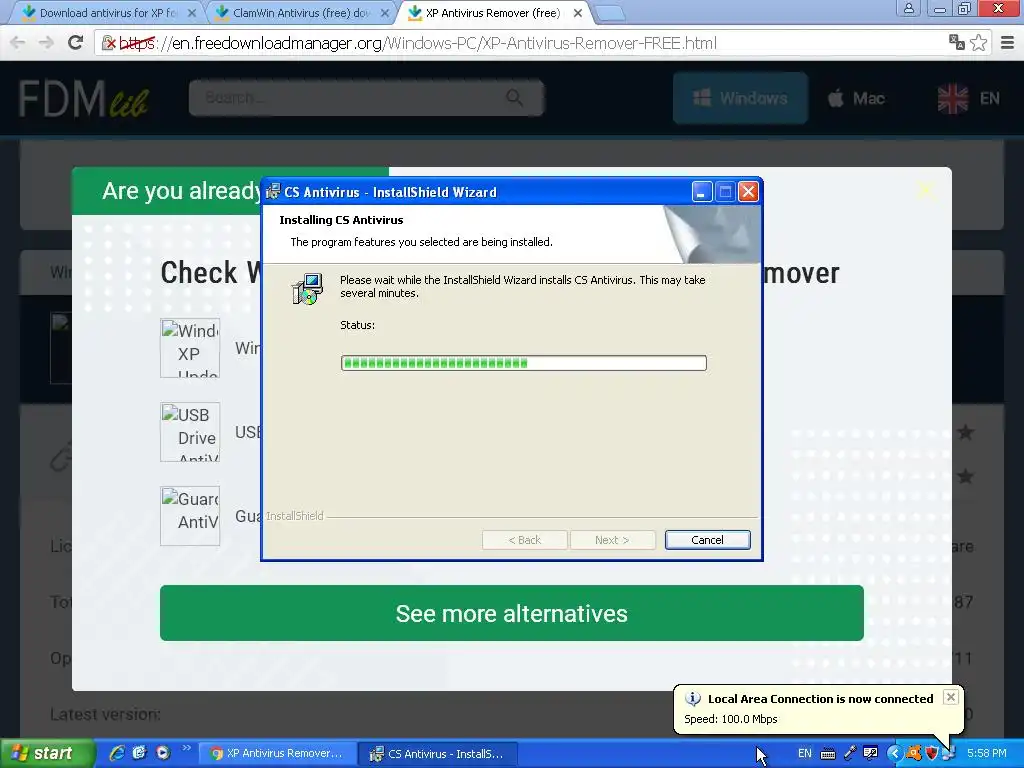Click the installer CD computer icon
The image size is (1024, 768).
307,289
